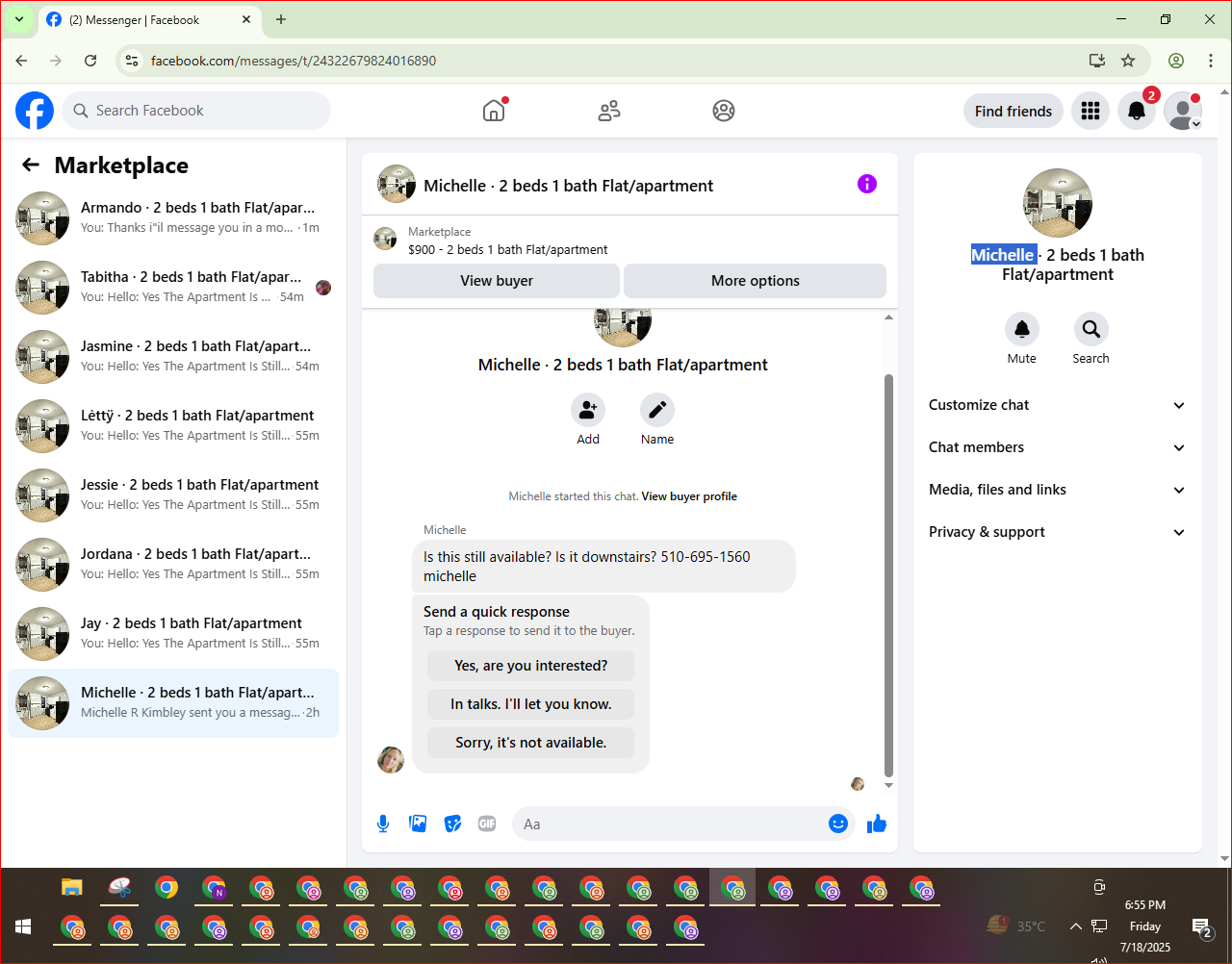The image size is (1232, 964).
Task: Reload the page in Chrome
Action: click(x=90, y=61)
